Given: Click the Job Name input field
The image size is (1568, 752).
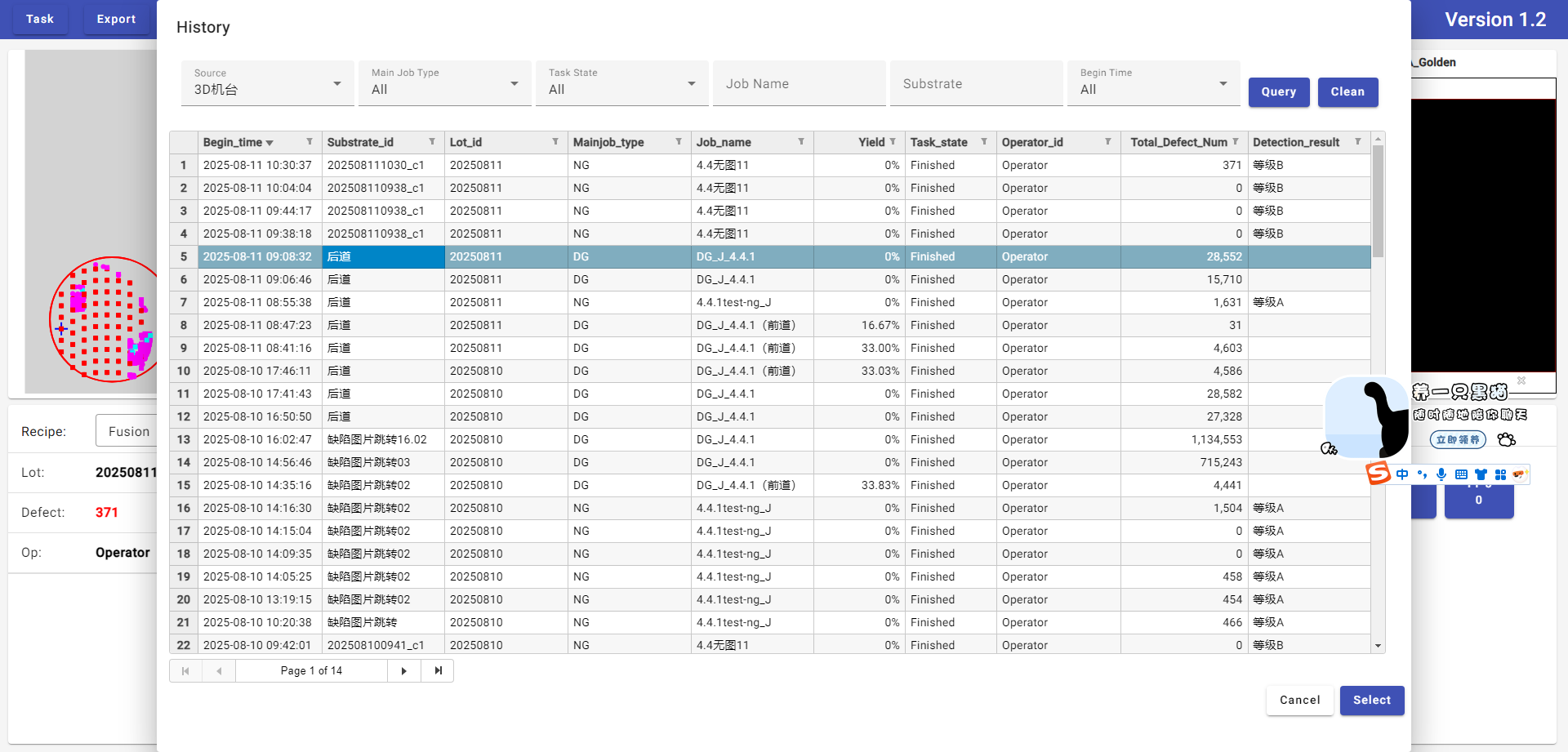Looking at the screenshot, I should (x=799, y=84).
